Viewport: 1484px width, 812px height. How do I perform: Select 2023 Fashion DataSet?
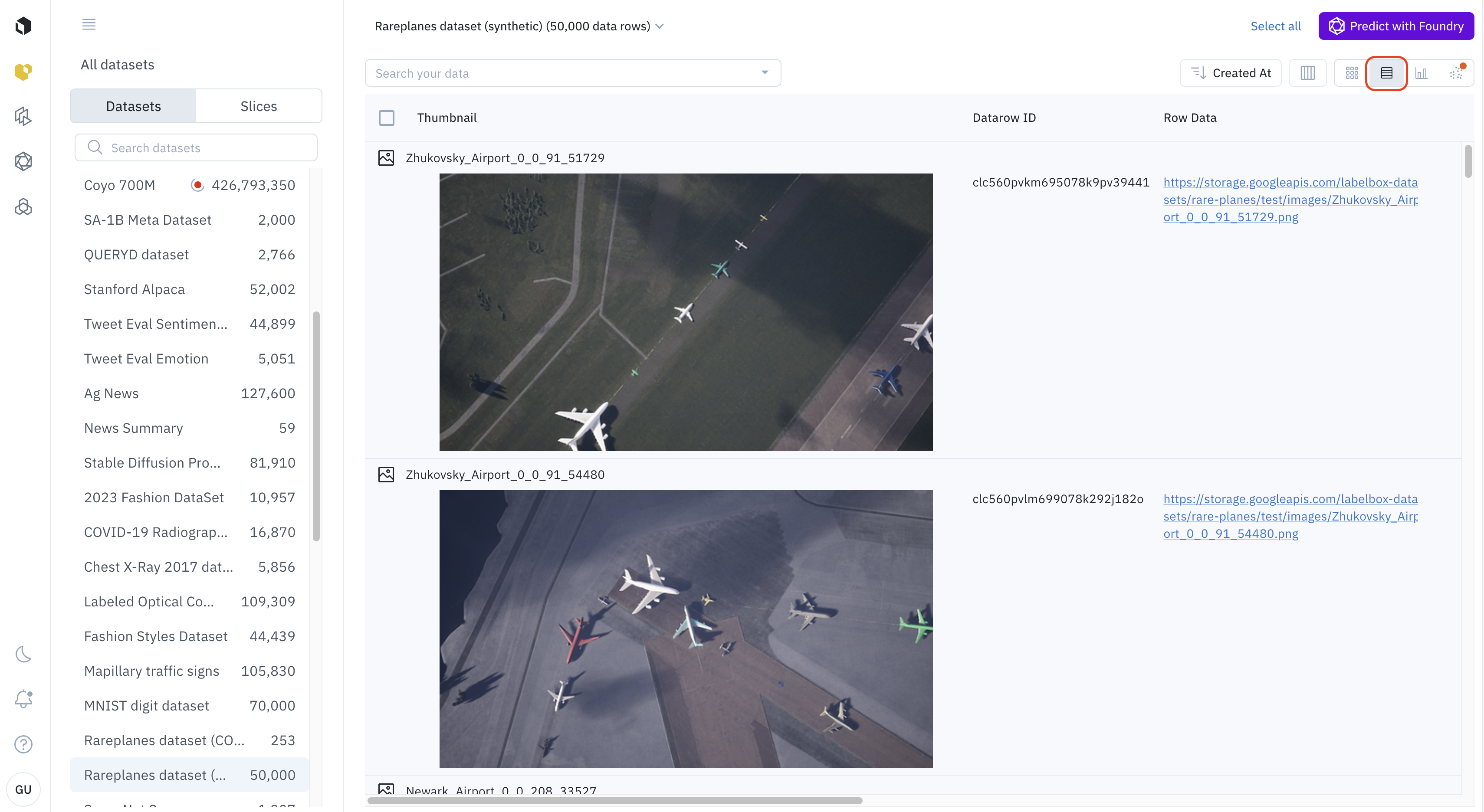click(x=189, y=498)
